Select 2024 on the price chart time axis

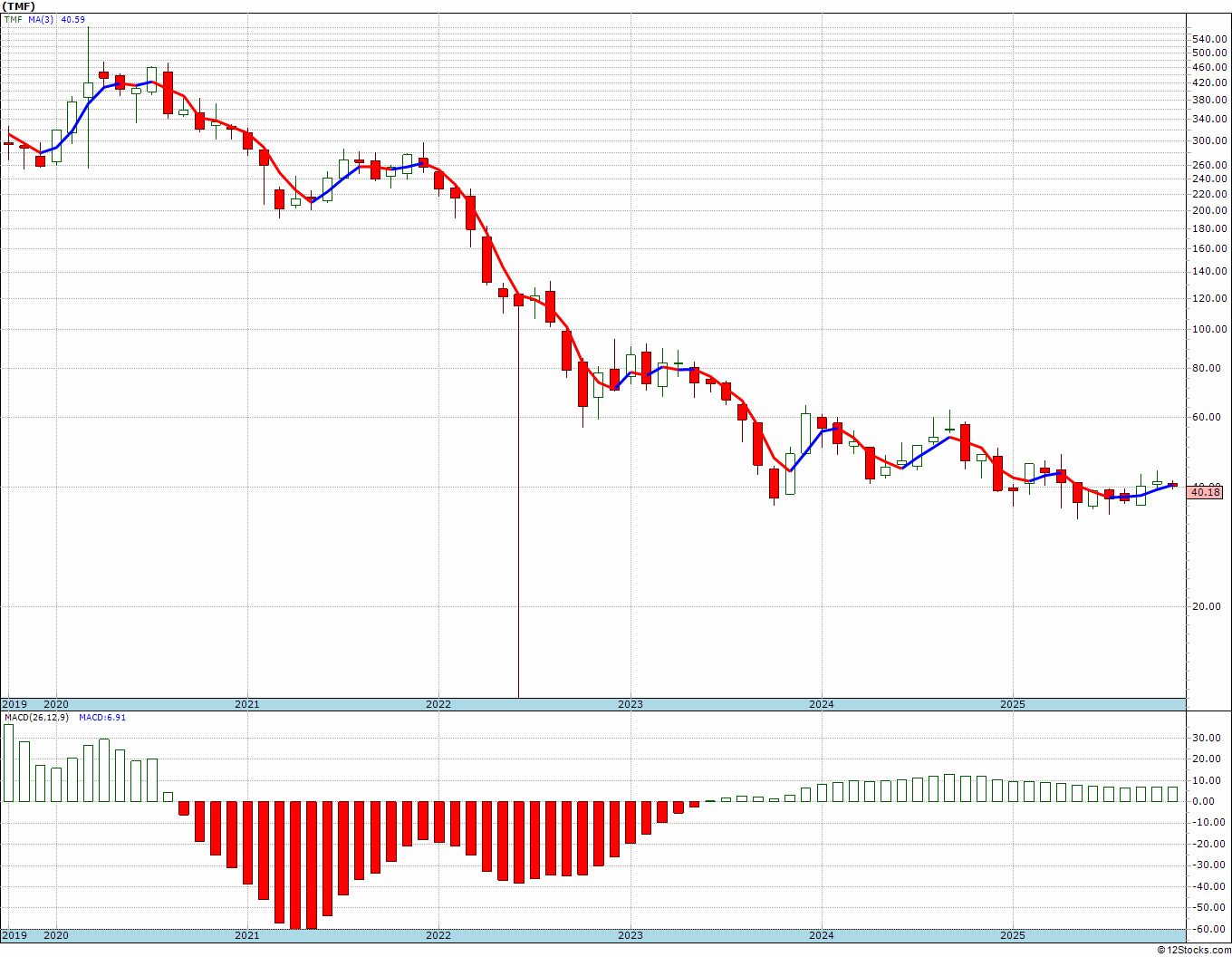tap(822, 704)
